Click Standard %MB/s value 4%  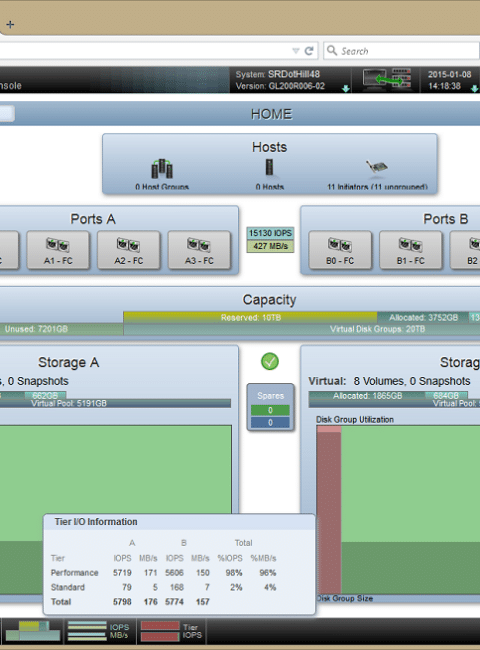270,587
